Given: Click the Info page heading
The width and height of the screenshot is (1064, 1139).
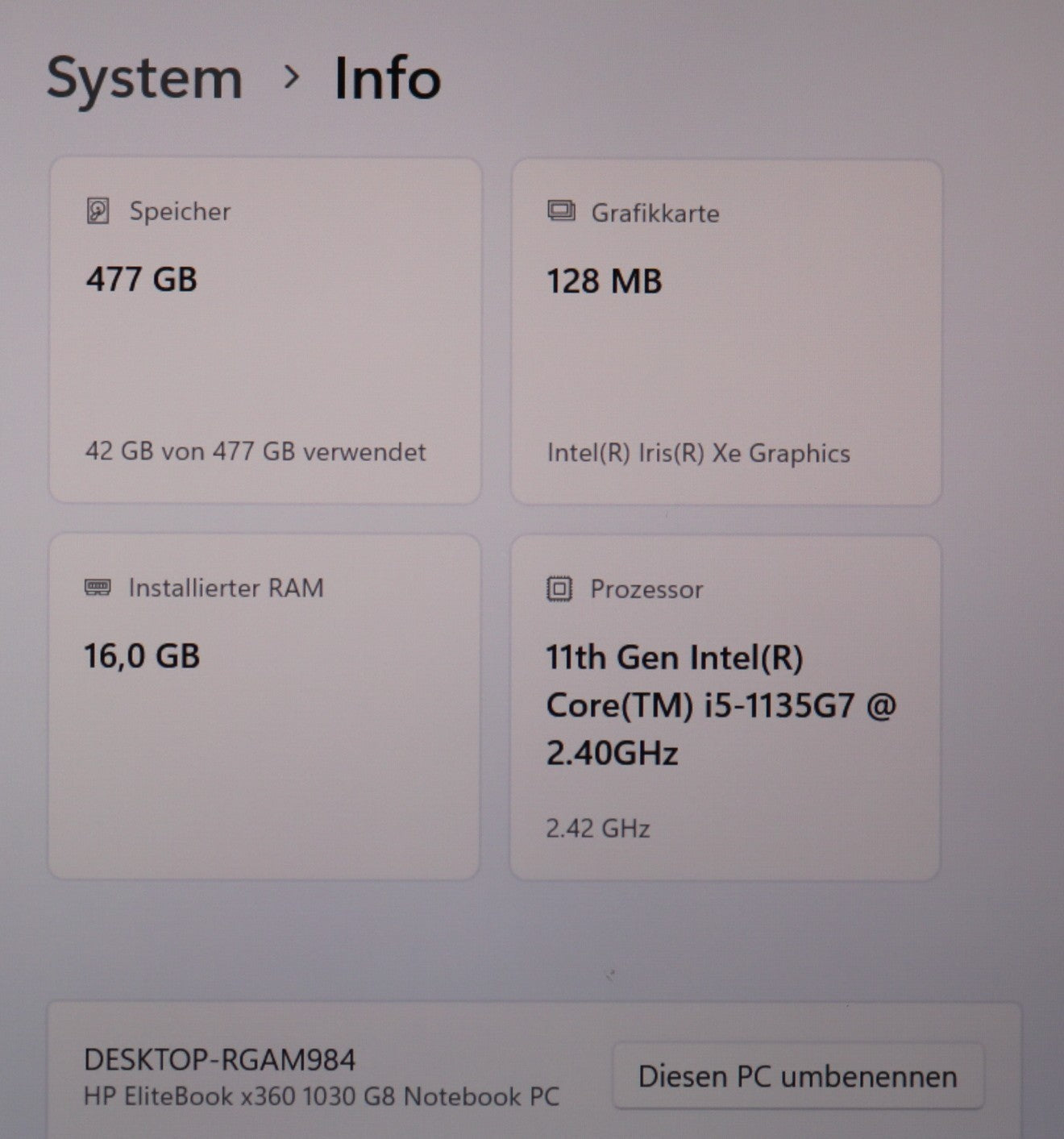Looking at the screenshot, I should 387,79.
